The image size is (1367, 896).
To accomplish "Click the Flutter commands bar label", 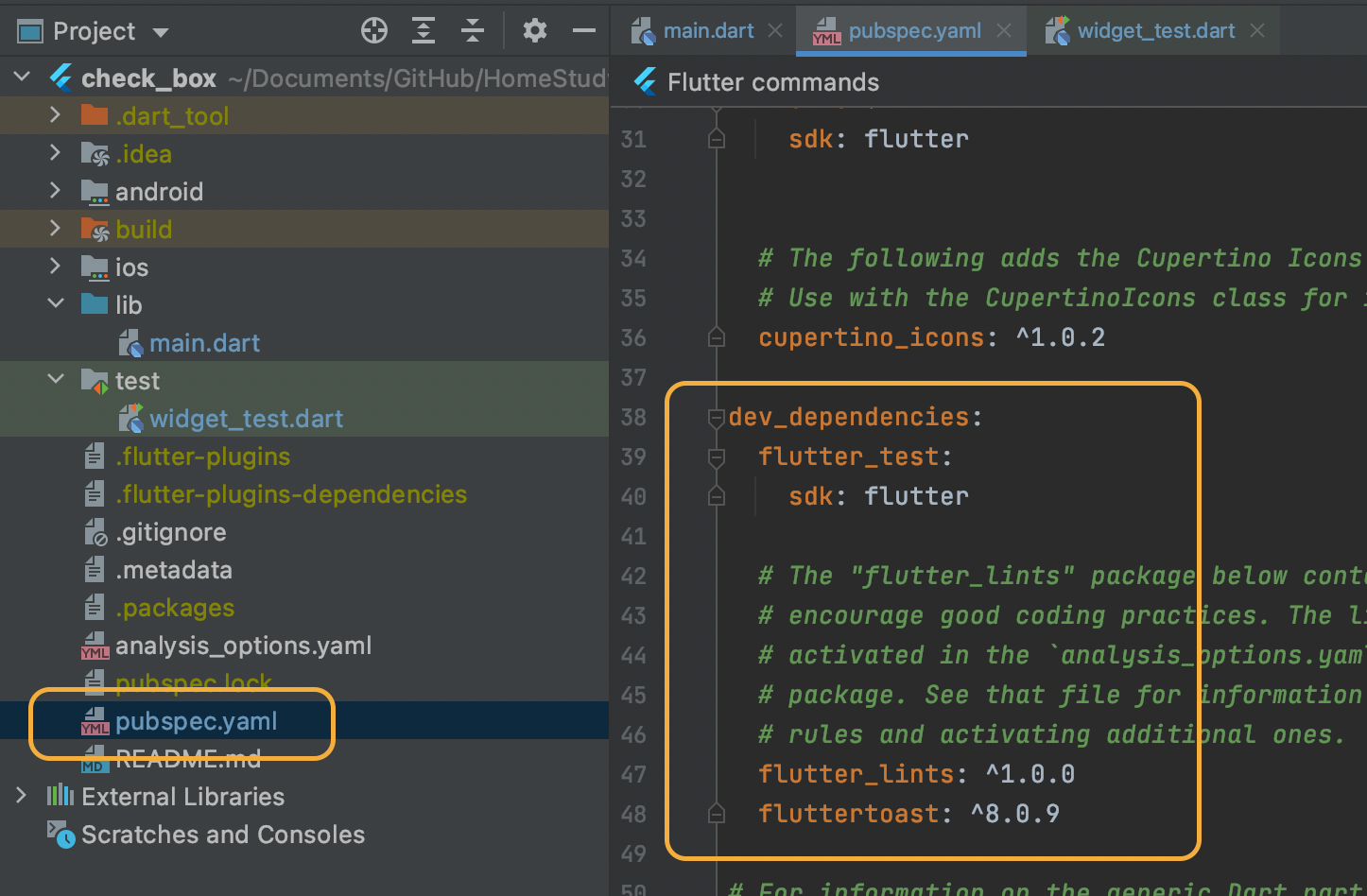I will point(773,82).
